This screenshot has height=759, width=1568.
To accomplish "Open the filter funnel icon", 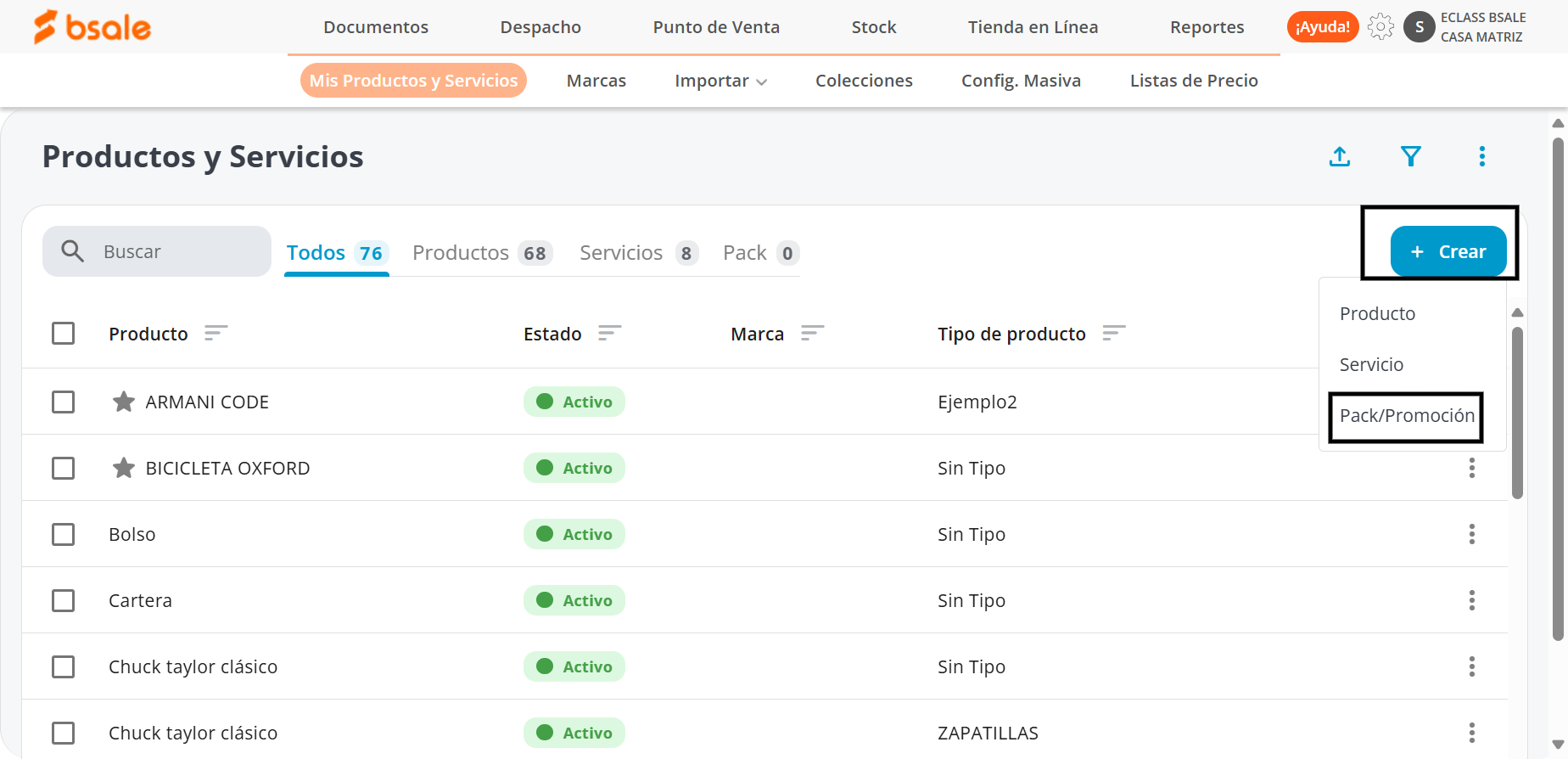I will point(1411,156).
